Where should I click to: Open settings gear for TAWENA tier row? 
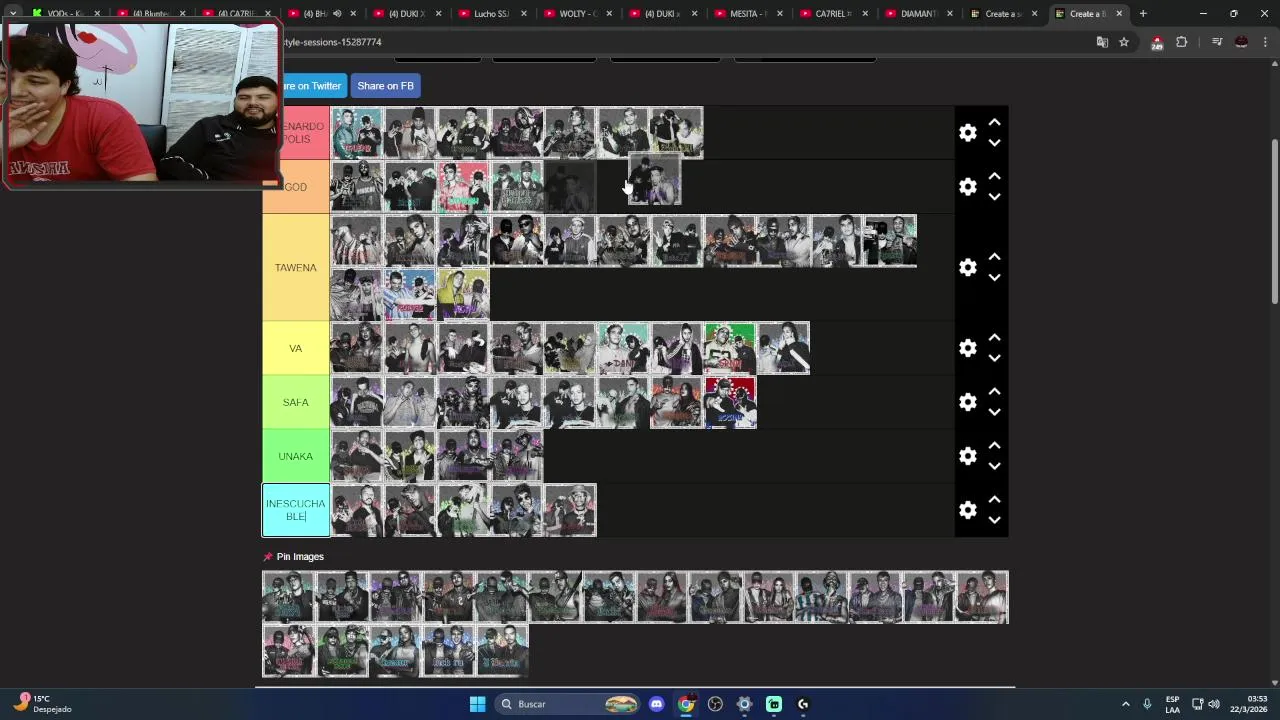[968, 268]
